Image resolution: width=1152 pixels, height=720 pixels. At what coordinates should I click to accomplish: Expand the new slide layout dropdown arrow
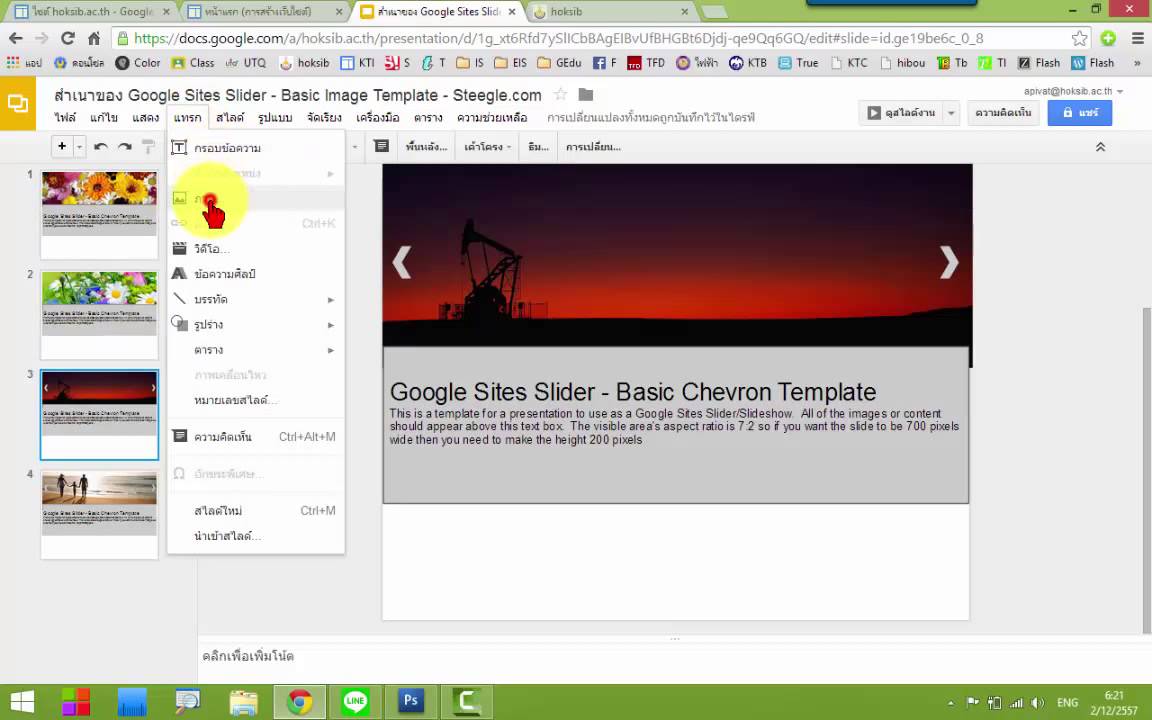79,147
